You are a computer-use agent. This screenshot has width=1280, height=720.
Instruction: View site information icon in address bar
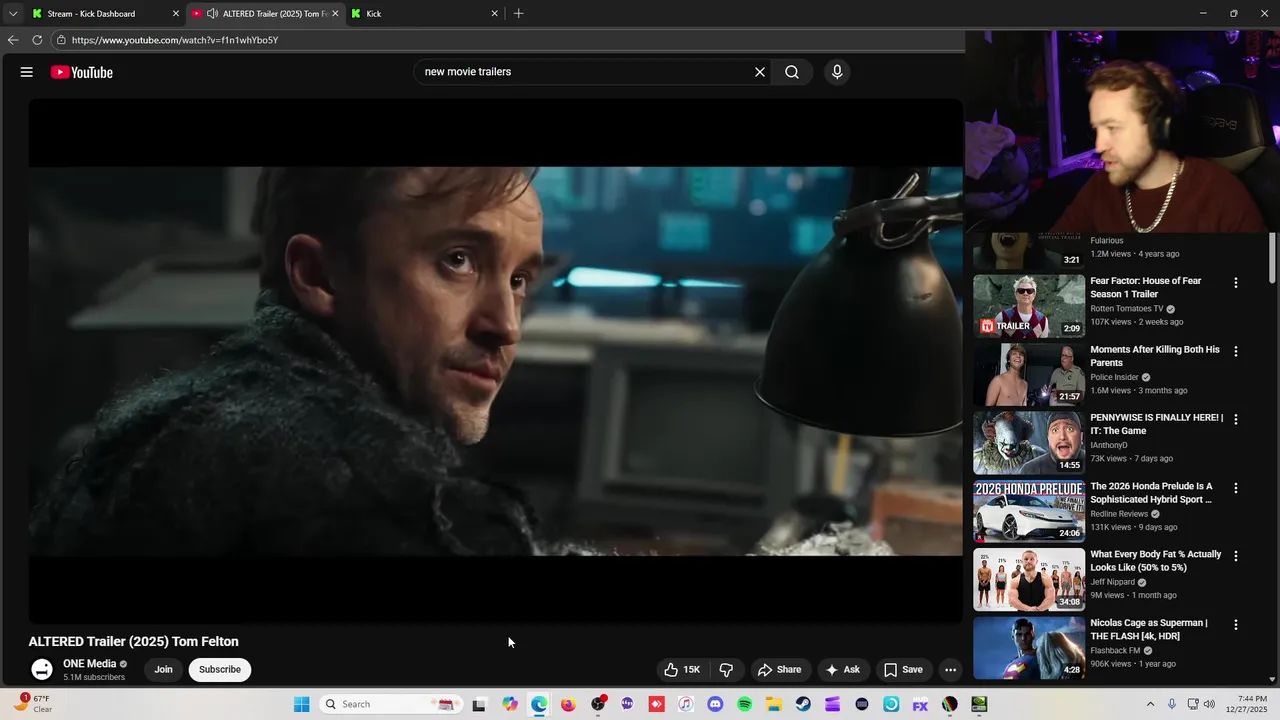61,40
